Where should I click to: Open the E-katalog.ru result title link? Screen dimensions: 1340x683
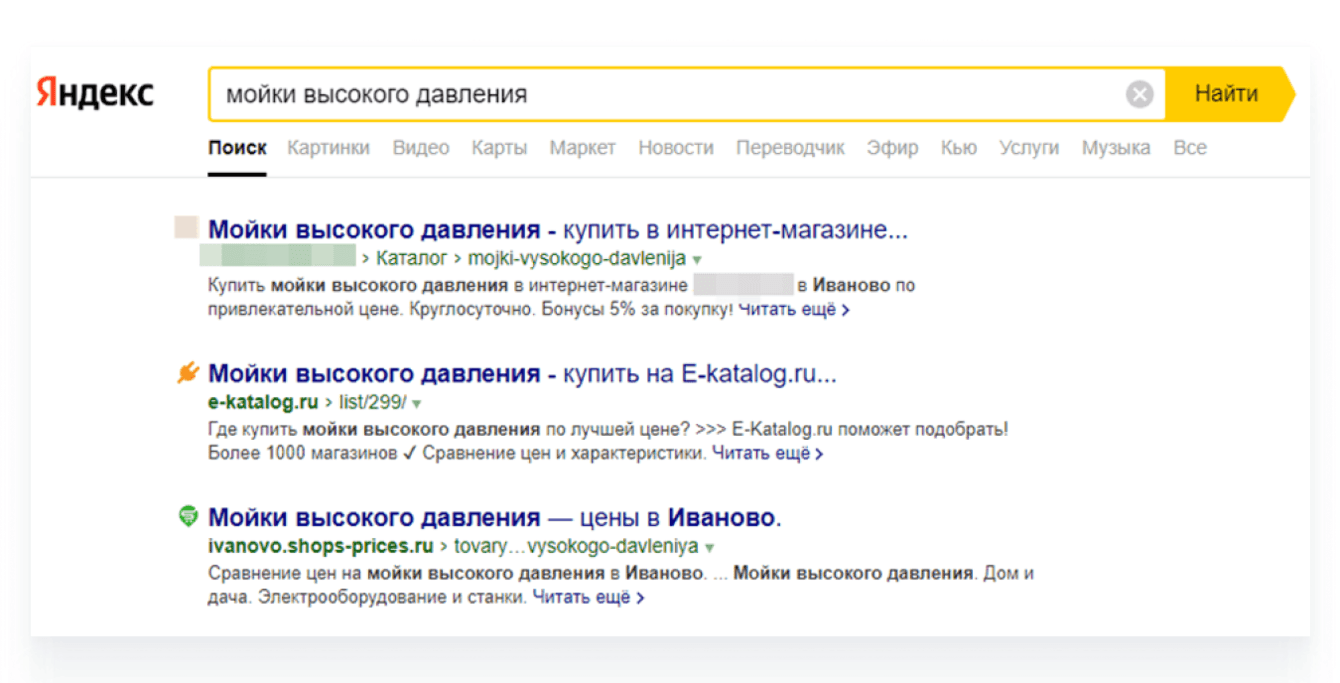coord(521,374)
